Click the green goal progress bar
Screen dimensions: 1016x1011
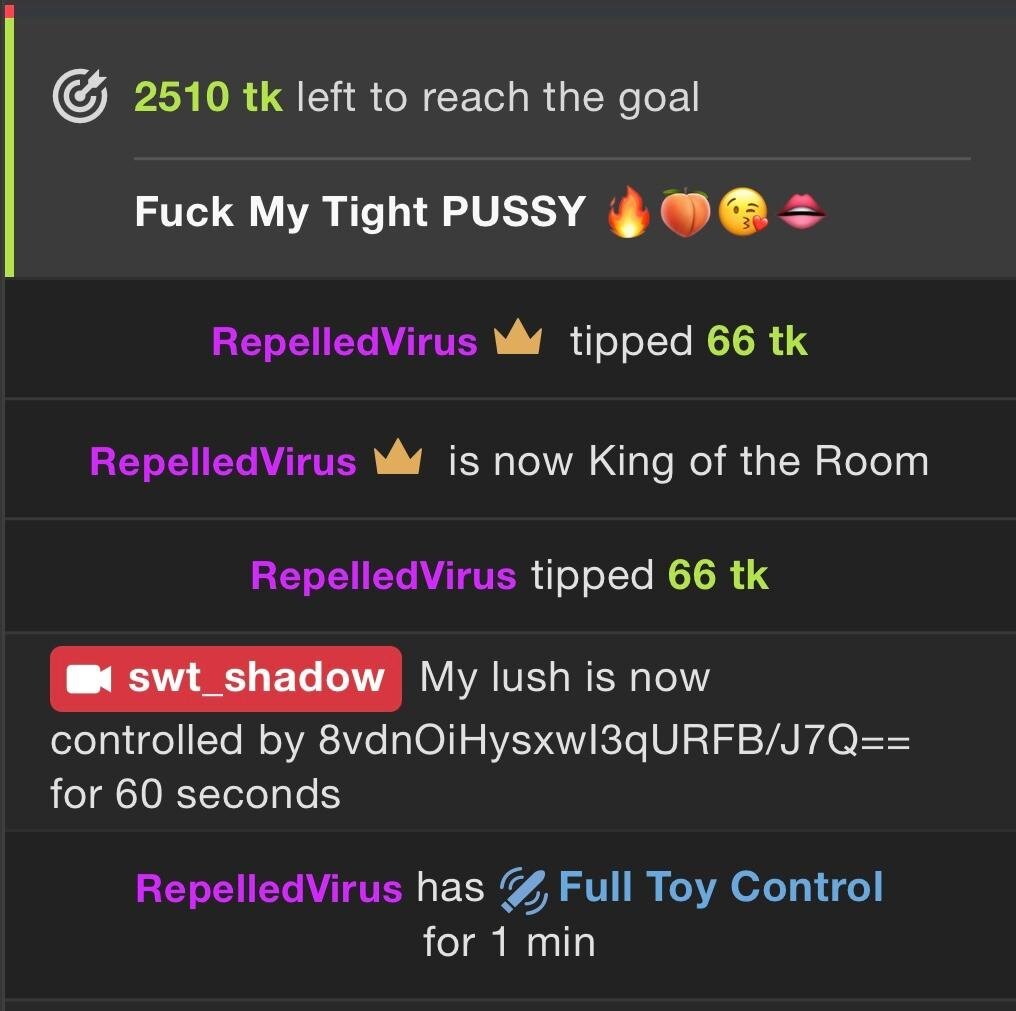[9, 147]
